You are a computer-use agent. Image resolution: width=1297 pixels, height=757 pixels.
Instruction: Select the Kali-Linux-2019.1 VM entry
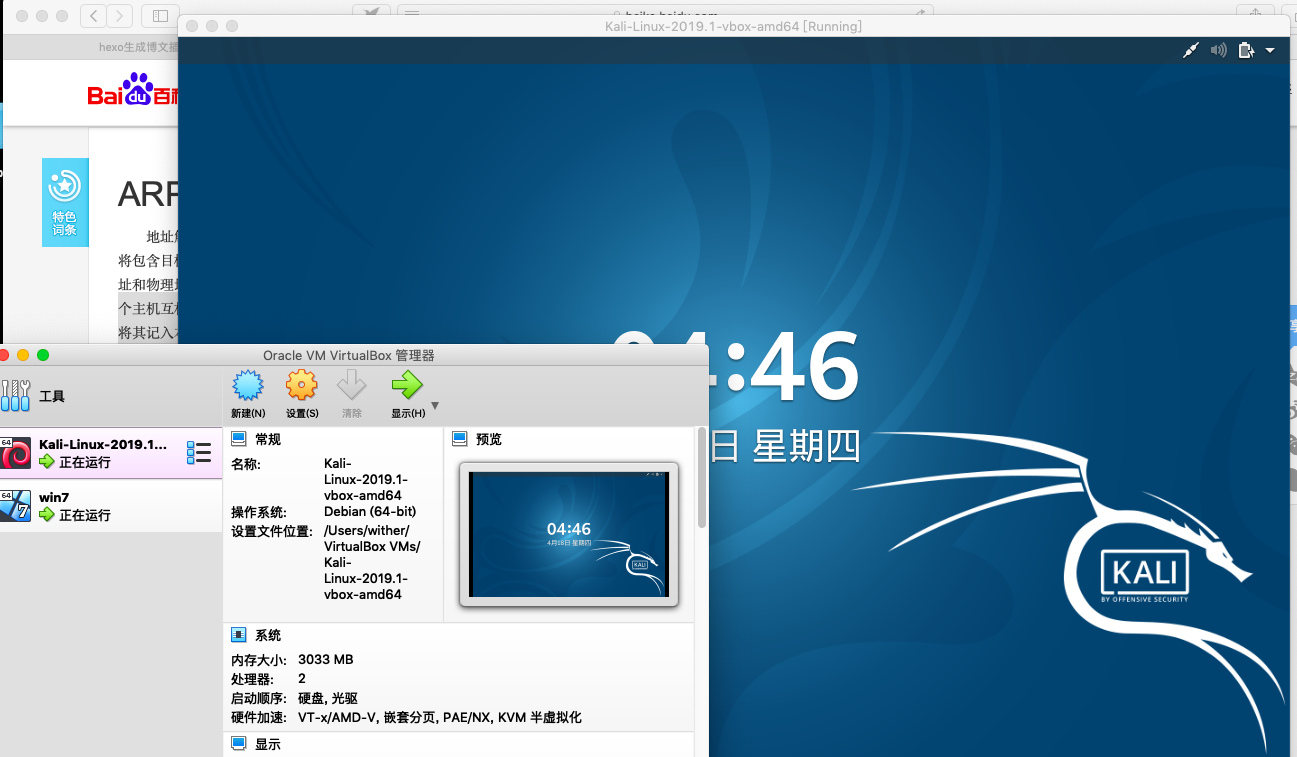pos(111,453)
